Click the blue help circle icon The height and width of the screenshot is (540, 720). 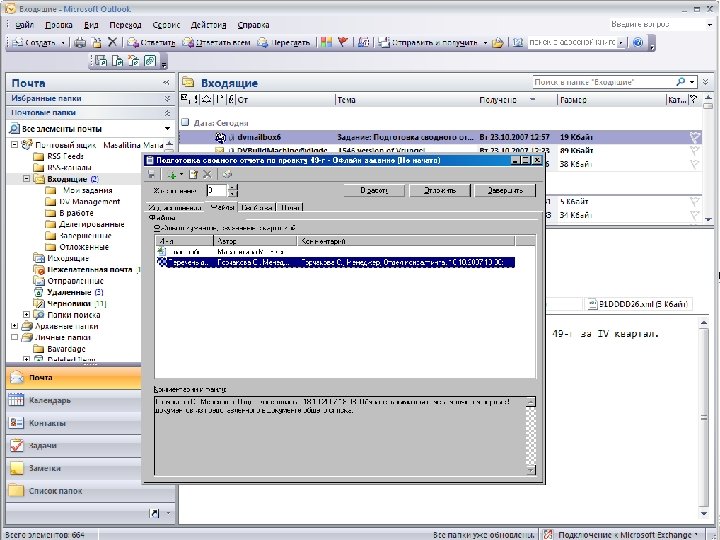(637, 43)
